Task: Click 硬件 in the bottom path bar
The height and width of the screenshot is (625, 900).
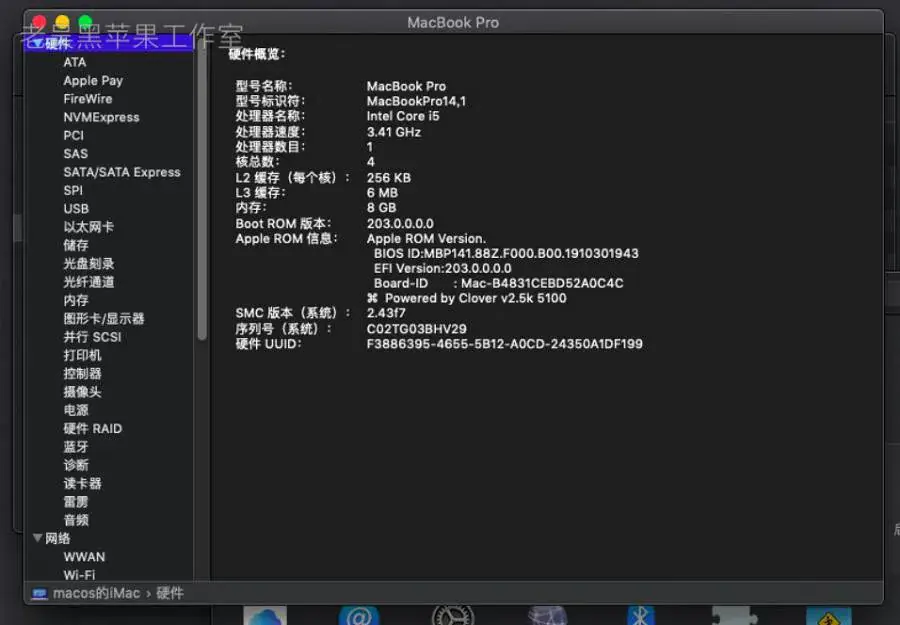Action: (170, 593)
